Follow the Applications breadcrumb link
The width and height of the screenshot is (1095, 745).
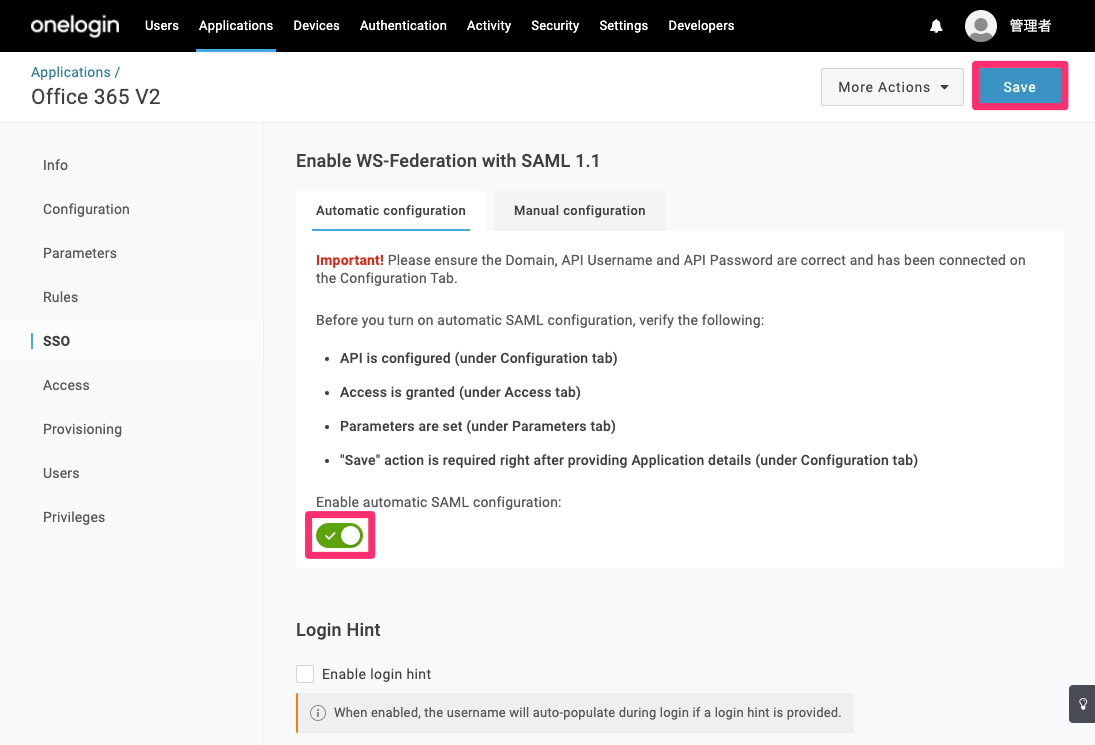[71, 72]
